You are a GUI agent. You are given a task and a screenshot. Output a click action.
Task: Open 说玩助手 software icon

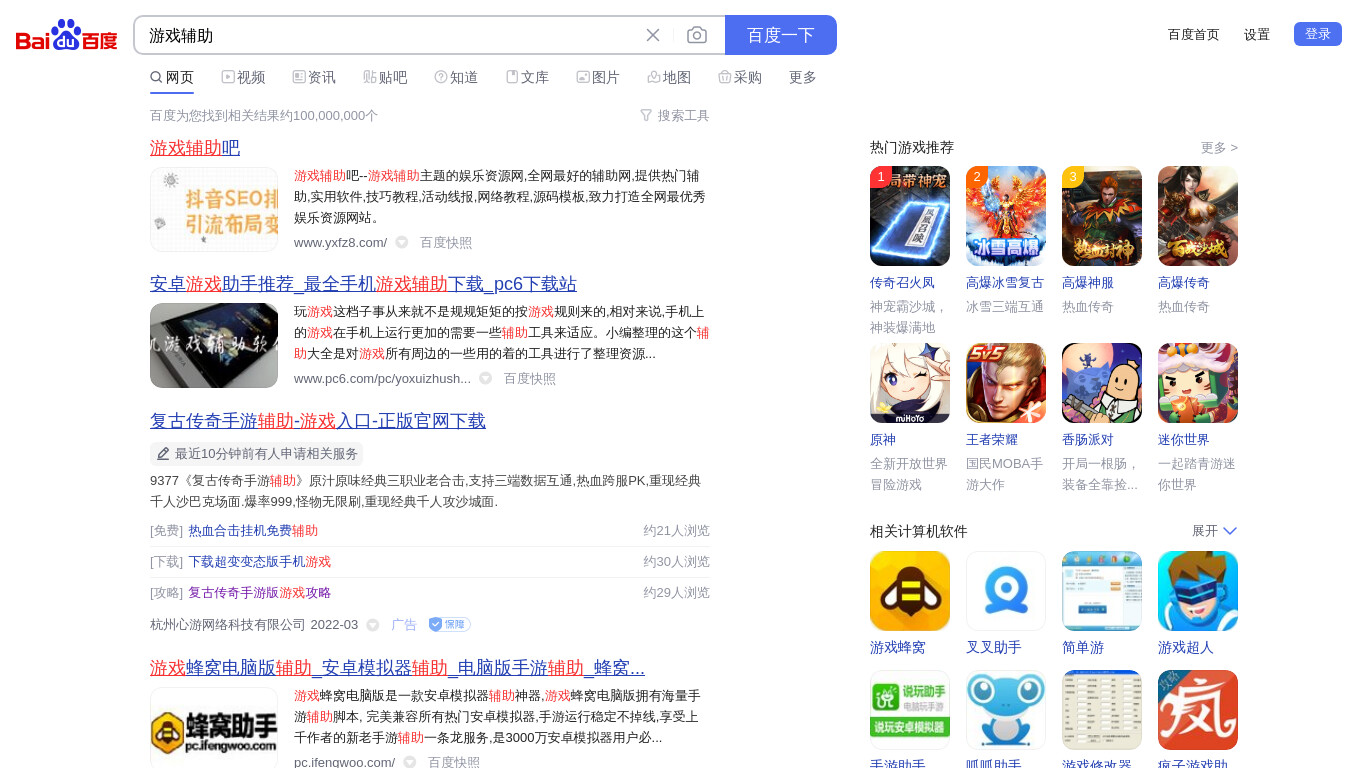(x=910, y=710)
